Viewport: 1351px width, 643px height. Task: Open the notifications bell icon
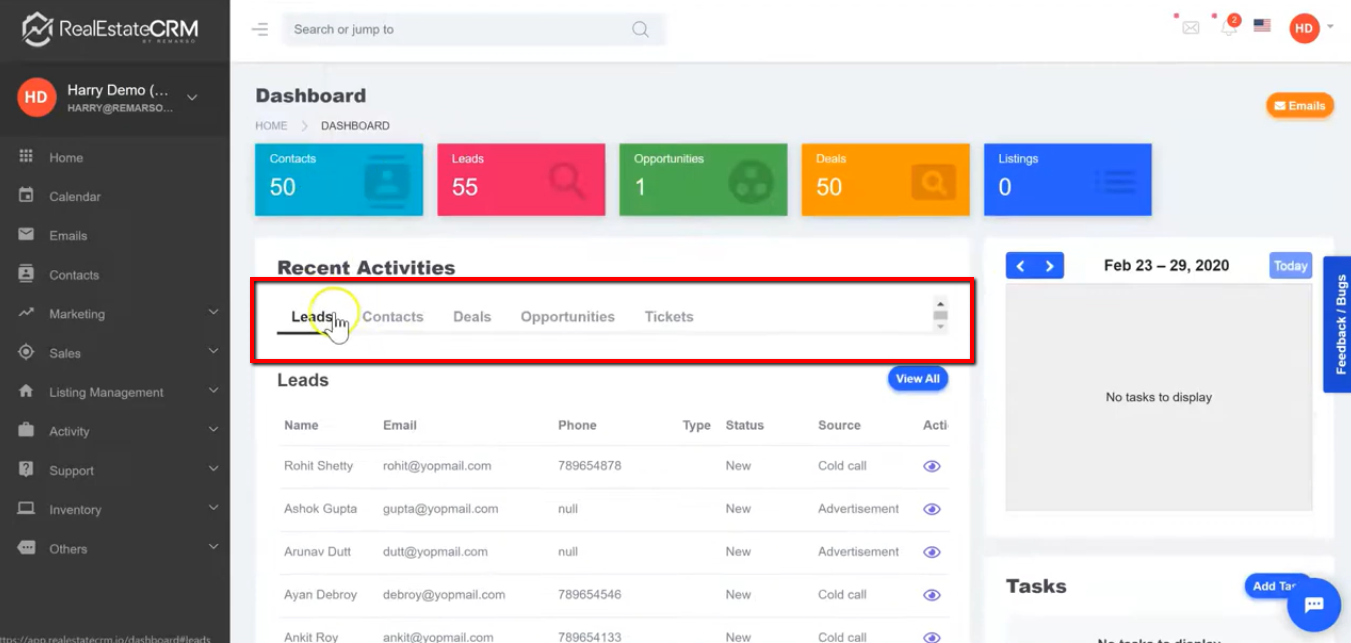[1229, 28]
